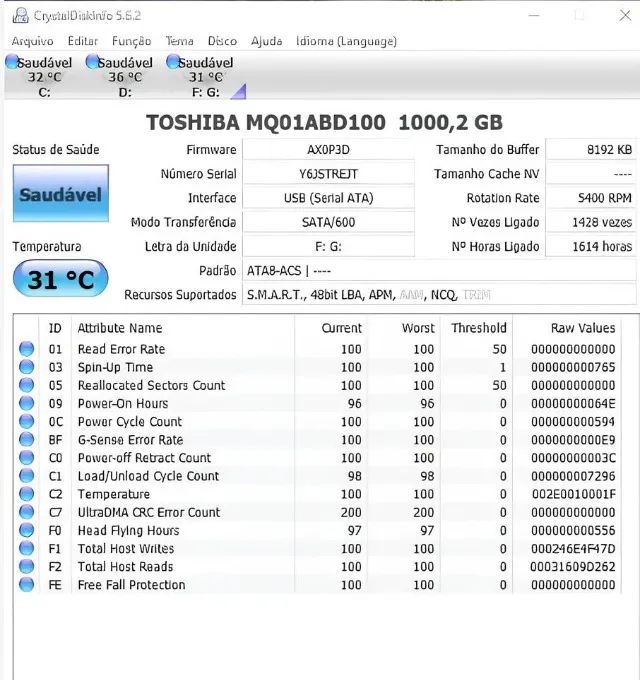Open the Tema menu

tap(180, 41)
